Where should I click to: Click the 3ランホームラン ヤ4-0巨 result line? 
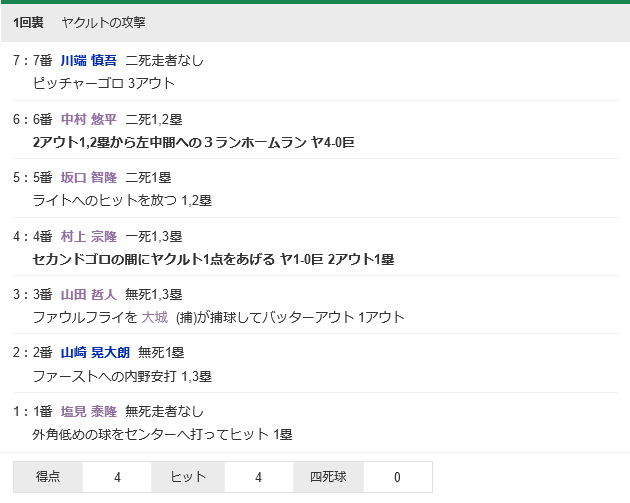point(193,142)
